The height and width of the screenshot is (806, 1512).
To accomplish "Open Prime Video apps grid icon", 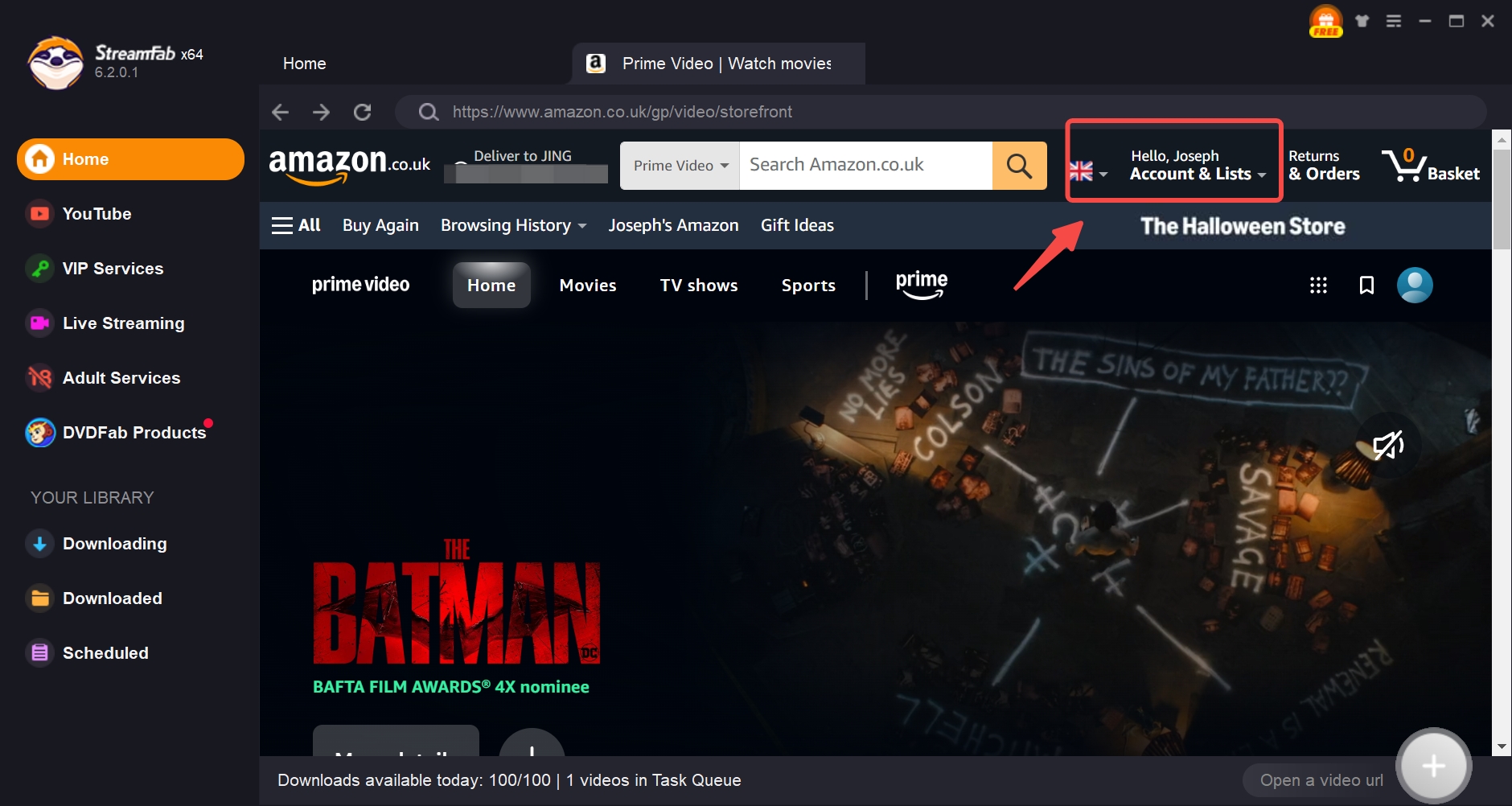I will 1318,286.
